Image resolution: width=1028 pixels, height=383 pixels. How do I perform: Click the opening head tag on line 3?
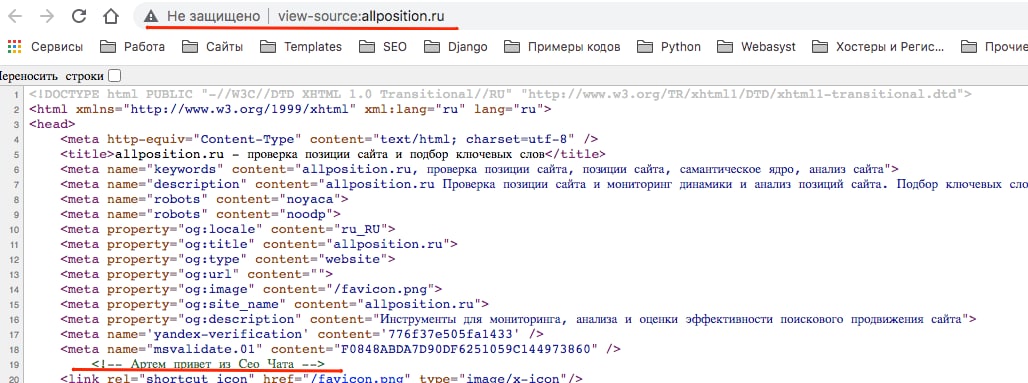(x=52, y=124)
